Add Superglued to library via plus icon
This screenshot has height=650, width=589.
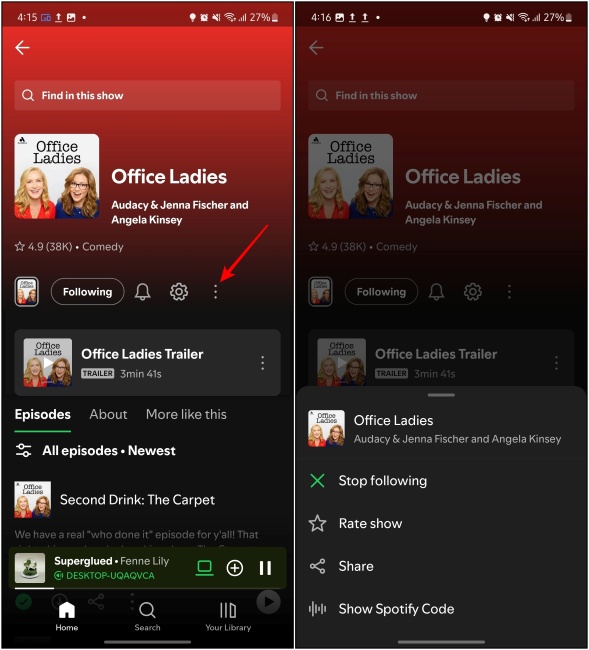coord(235,568)
